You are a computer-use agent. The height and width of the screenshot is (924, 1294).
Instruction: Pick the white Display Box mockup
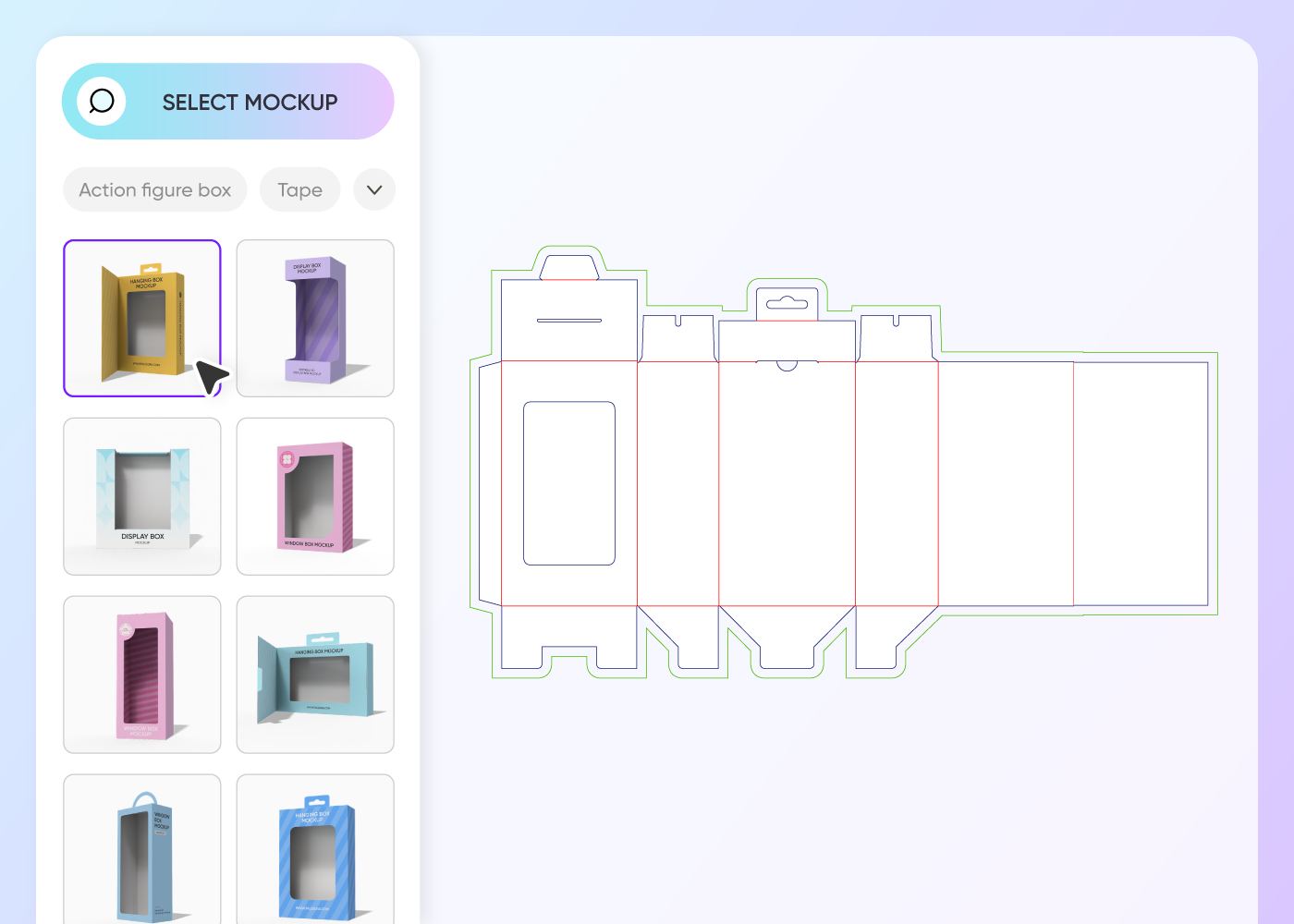coord(141,495)
